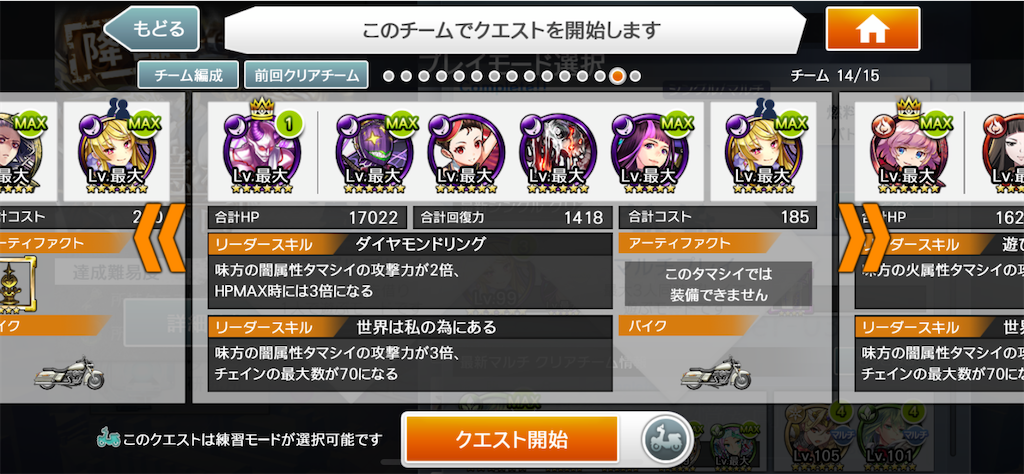Select the motorcycle under バイク
The height and width of the screenshot is (474, 1024).
point(716,373)
